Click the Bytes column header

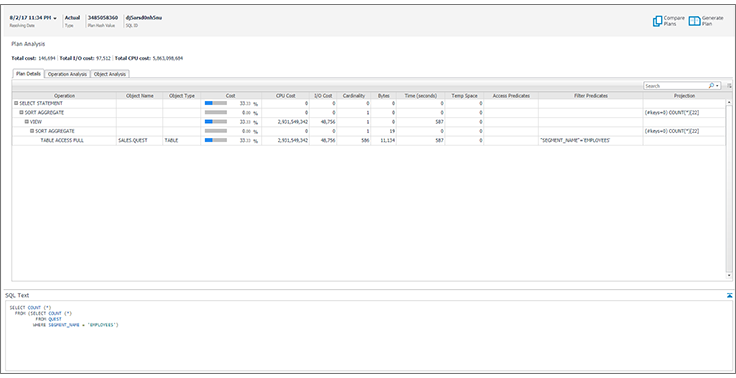[x=383, y=96]
